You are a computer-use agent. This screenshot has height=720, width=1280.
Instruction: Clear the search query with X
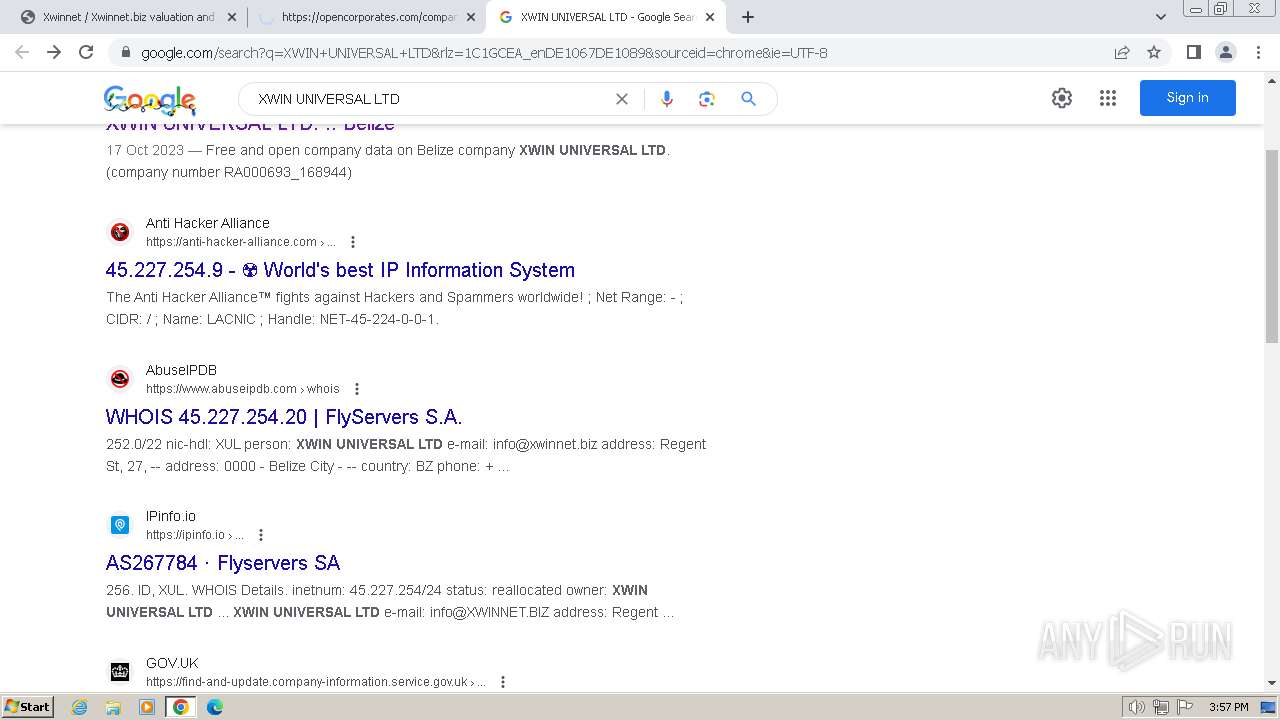pos(622,99)
